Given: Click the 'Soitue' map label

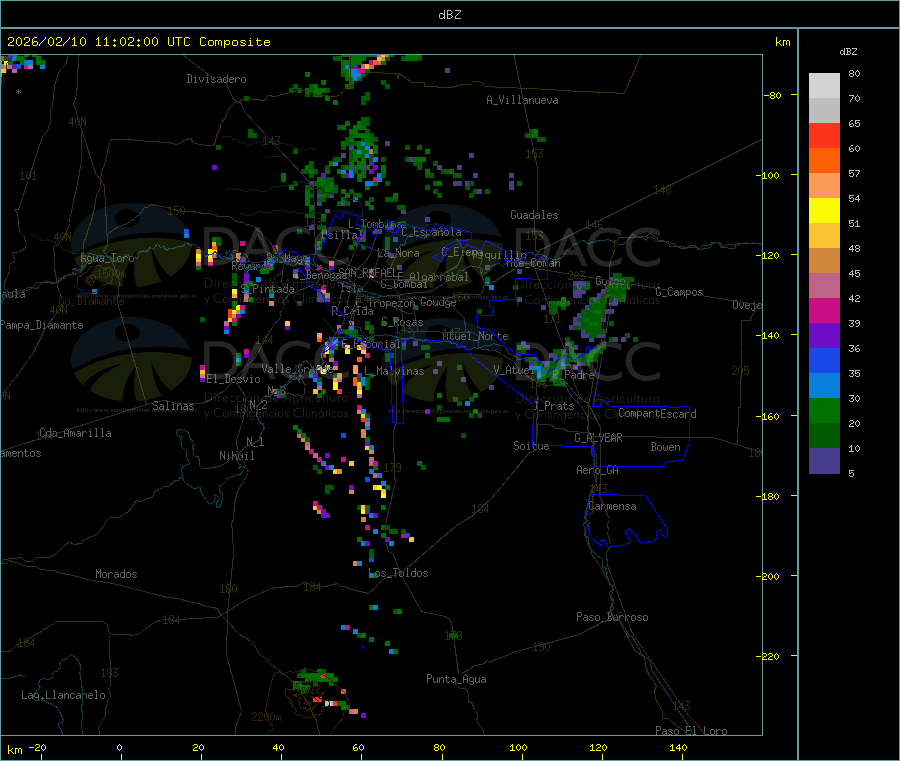Looking at the screenshot, I should (x=531, y=446).
